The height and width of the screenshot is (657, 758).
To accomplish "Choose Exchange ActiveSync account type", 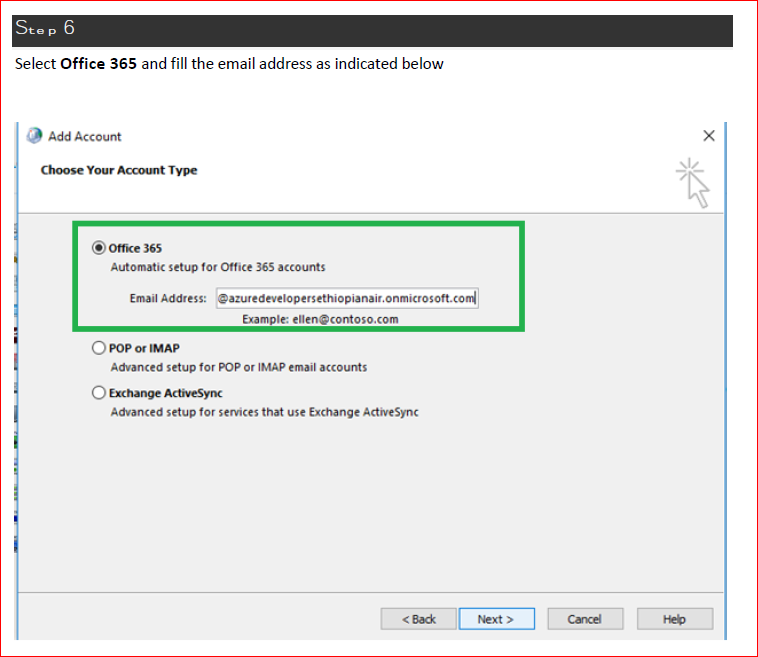I will pos(99,393).
